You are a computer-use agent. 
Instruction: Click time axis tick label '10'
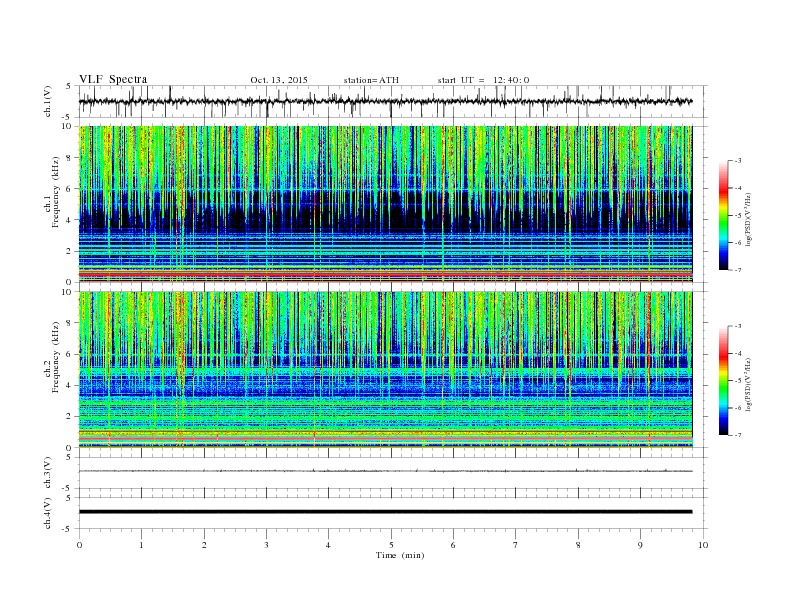tap(703, 545)
